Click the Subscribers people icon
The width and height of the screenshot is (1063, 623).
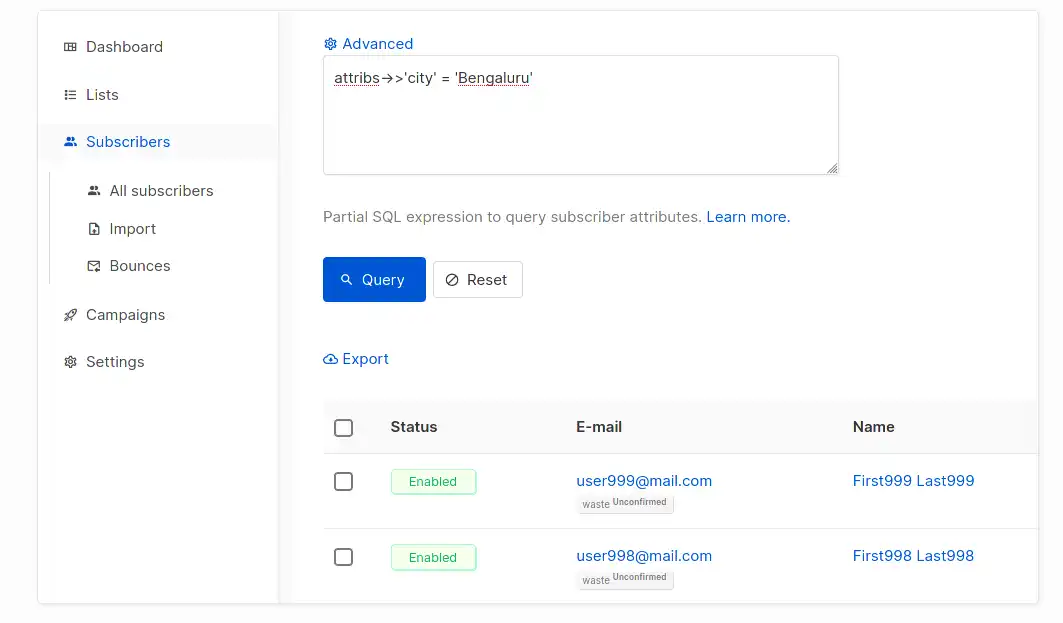click(x=70, y=142)
